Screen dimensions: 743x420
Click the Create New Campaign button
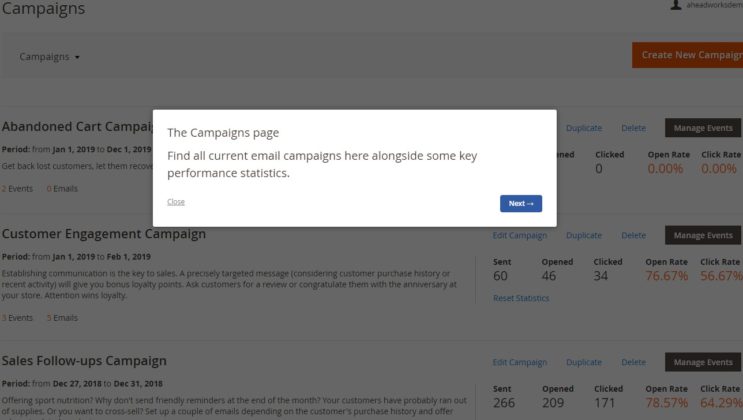coord(689,55)
